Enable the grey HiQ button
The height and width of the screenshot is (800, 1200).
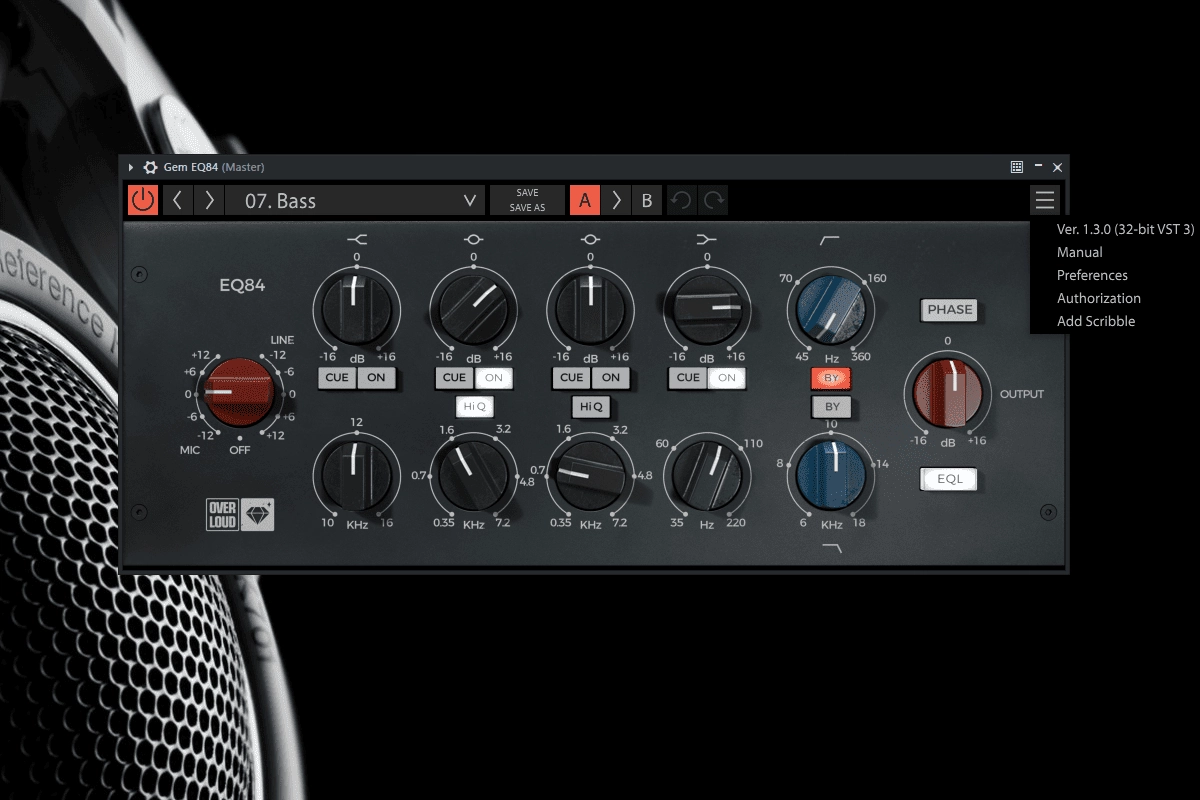591,406
